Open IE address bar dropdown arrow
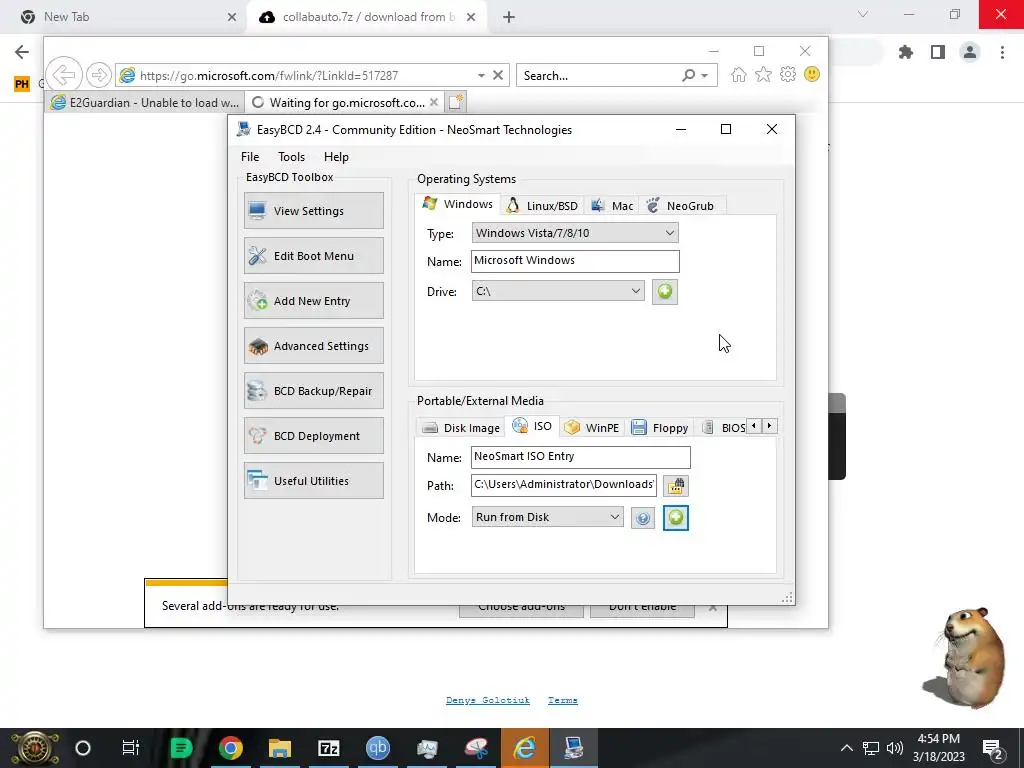Image resolution: width=1024 pixels, height=768 pixels. 481,76
